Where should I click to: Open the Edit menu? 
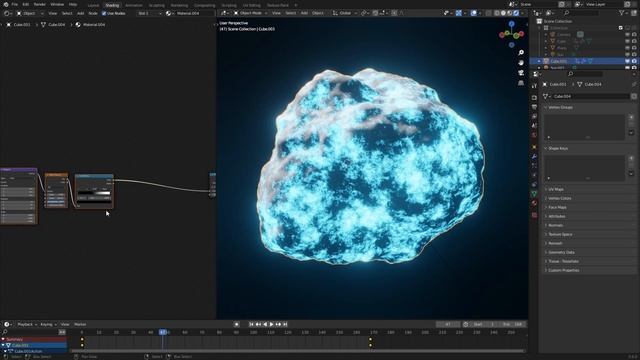(26, 4)
